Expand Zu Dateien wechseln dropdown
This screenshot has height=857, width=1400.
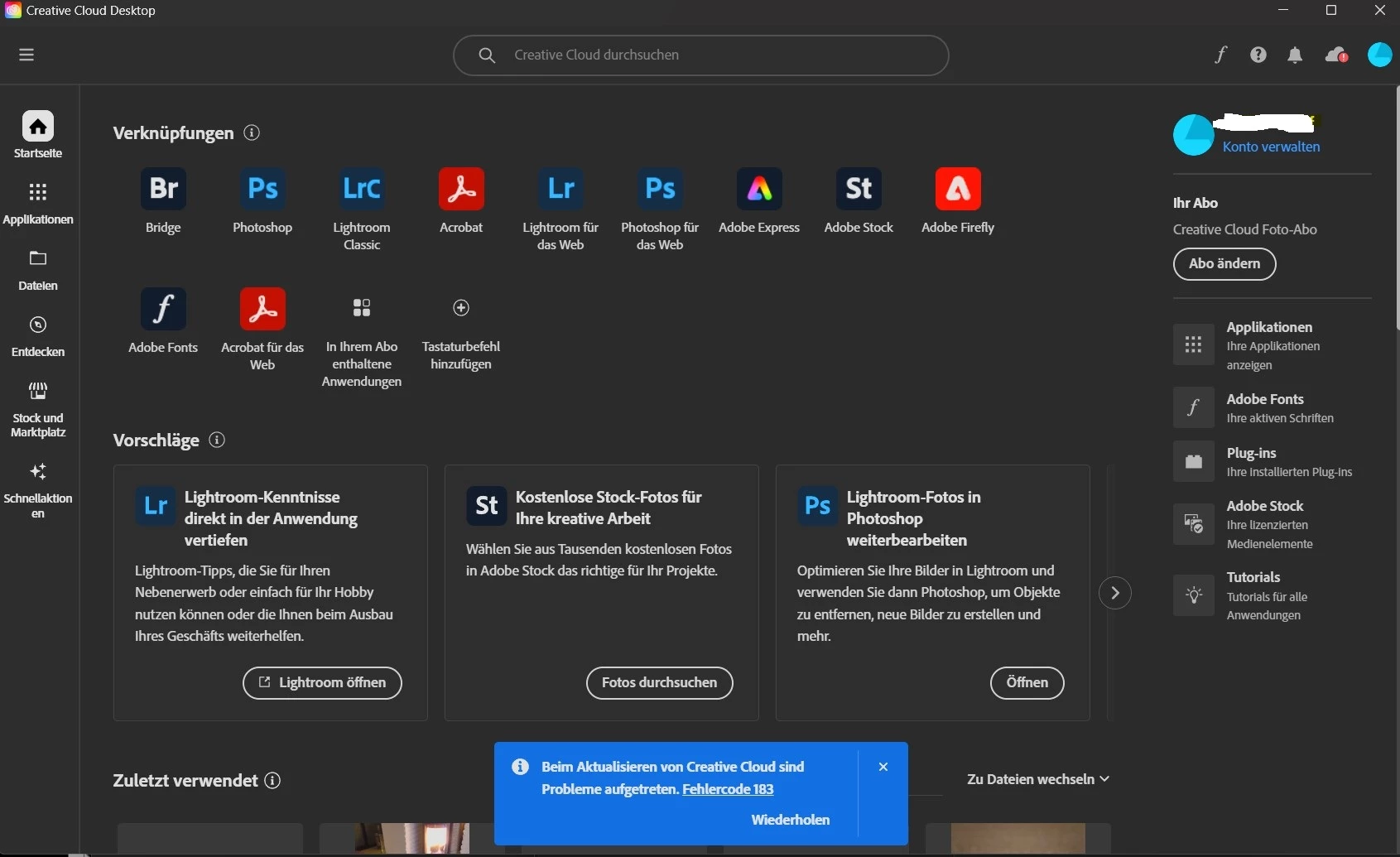click(x=1038, y=779)
